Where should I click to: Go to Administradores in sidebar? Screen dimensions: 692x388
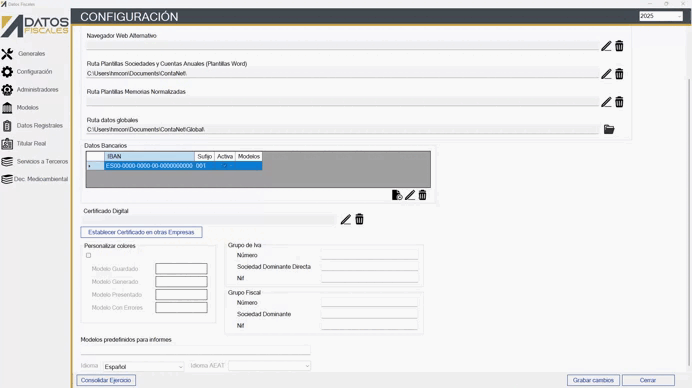pyautogui.click(x=38, y=90)
